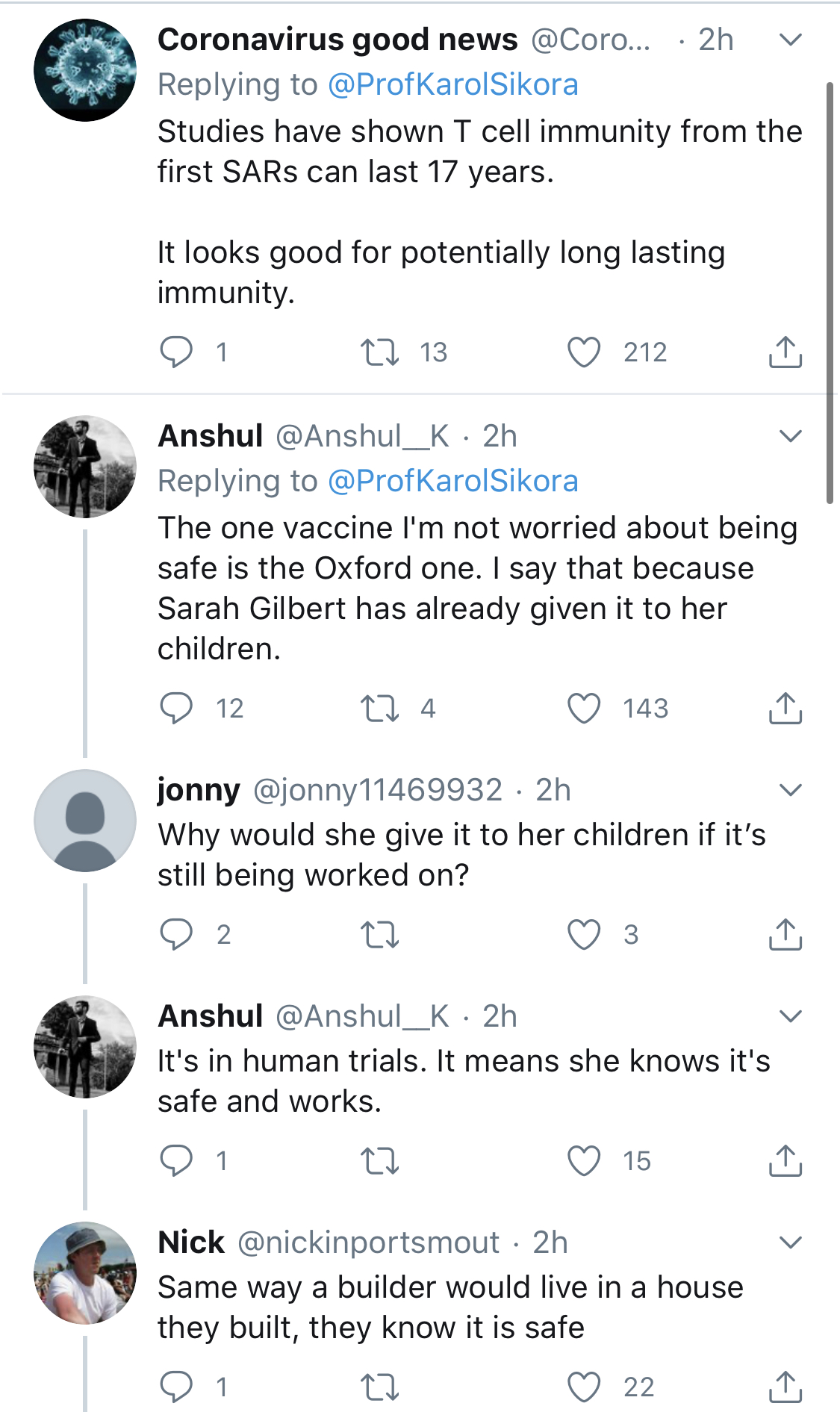Share Anshul's human trials tweet
This screenshot has width=840, height=1412.
(785, 1160)
